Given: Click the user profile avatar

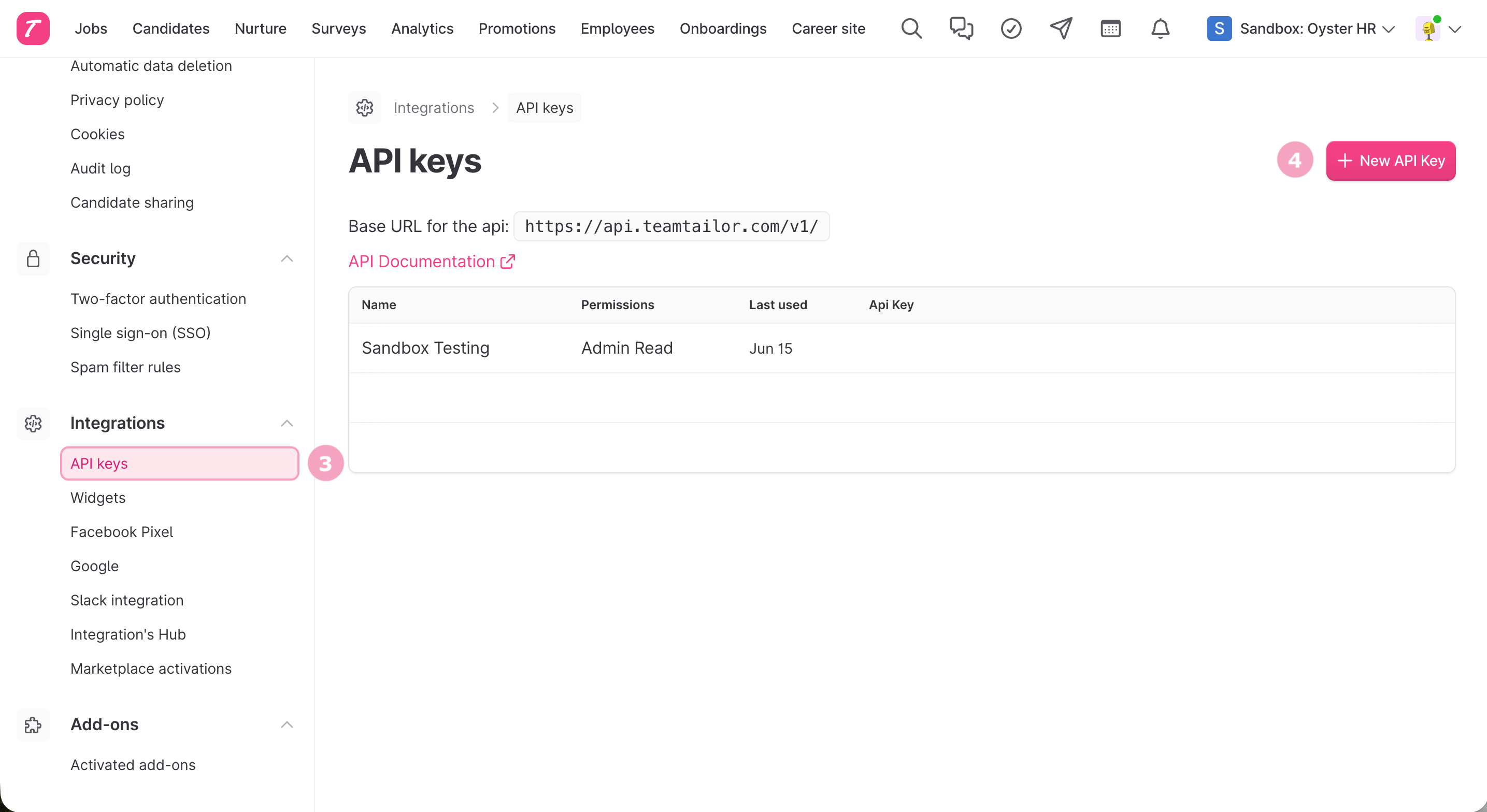Looking at the screenshot, I should [x=1428, y=28].
